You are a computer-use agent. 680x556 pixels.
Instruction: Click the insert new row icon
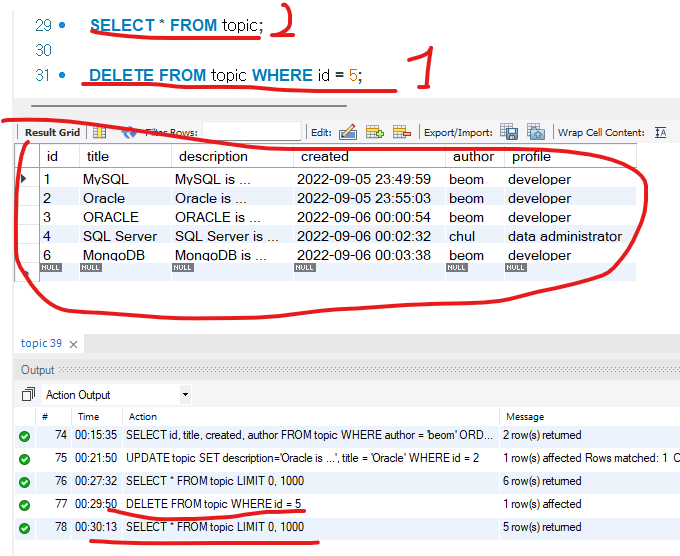point(374,132)
